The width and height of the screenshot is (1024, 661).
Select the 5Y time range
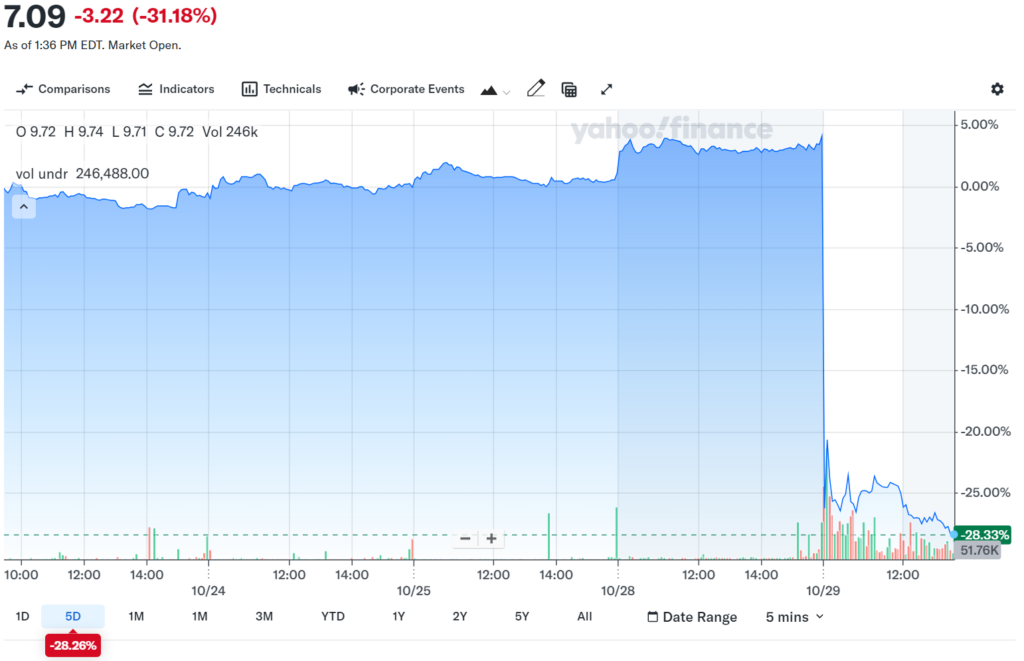(522, 616)
